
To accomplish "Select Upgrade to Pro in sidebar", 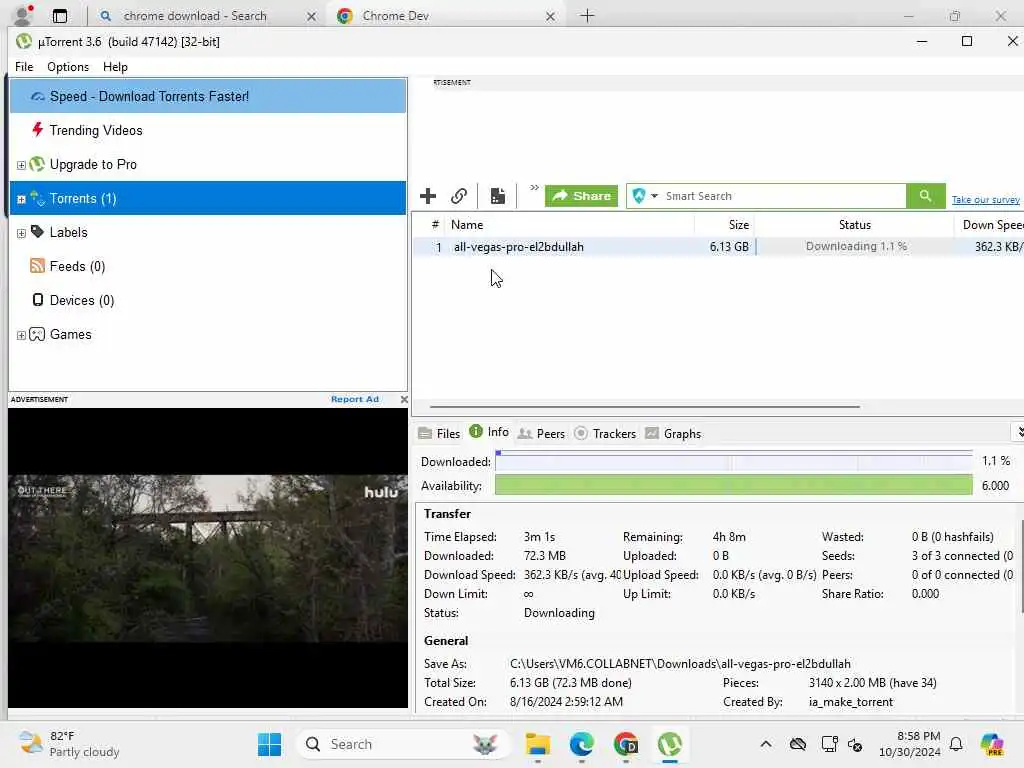I will (x=93, y=165).
